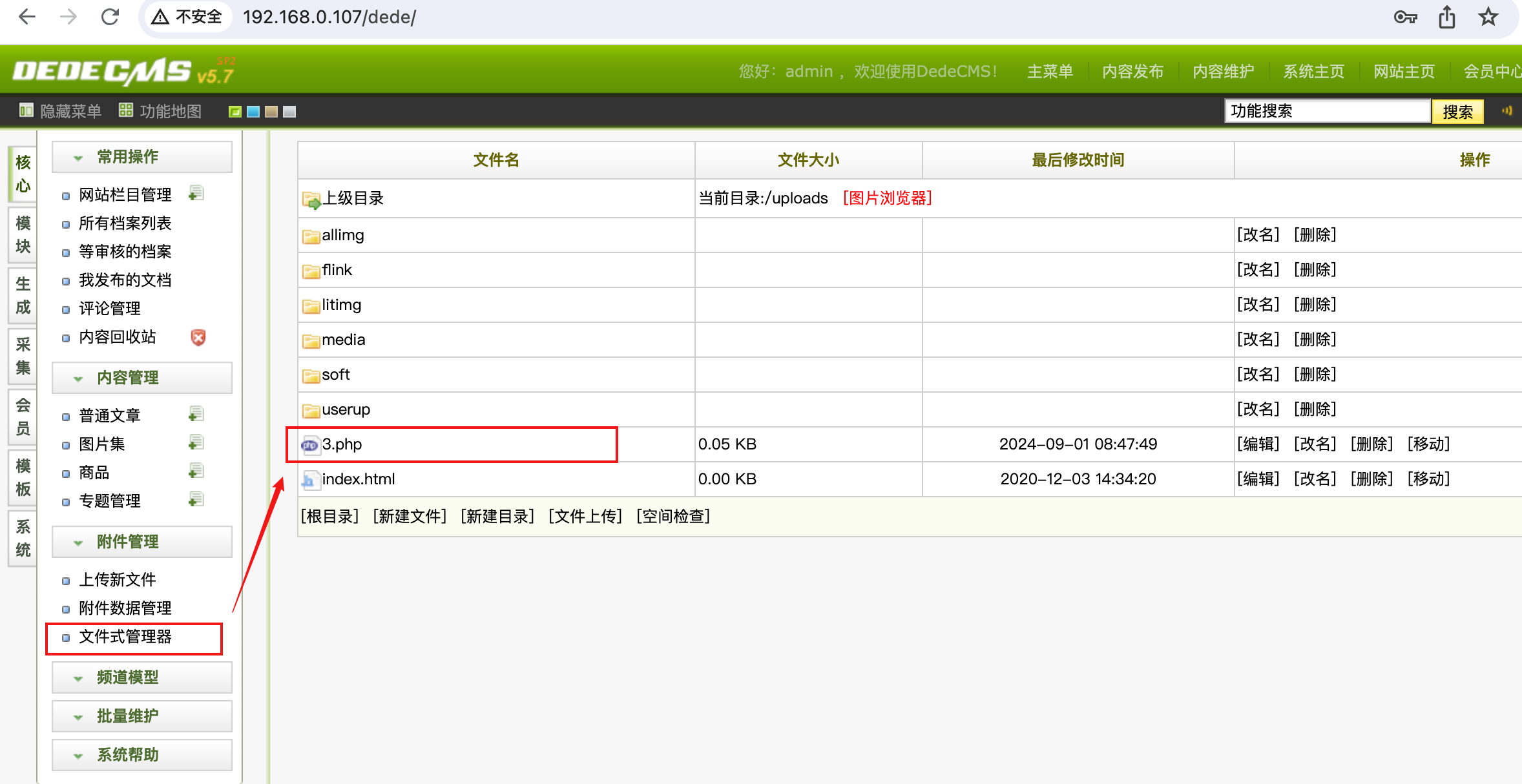Viewport: 1522px width, 784px height.
Task: Click the quick-publish icon next to 普通文章
Action: [x=196, y=414]
